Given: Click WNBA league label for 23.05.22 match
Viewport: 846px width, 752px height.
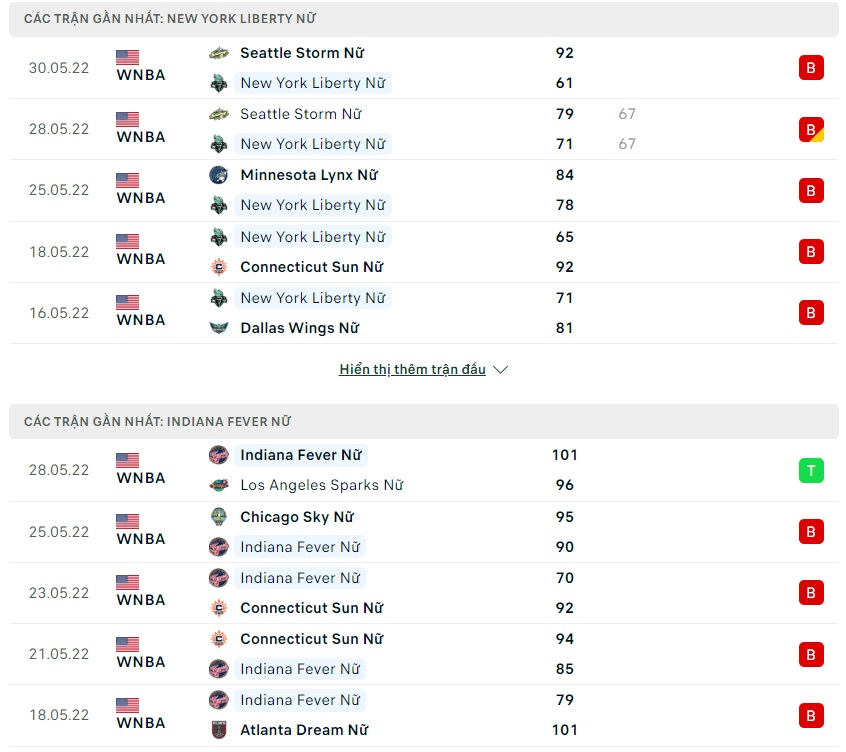Looking at the screenshot, I should pyautogui.click(x=141, y=600).
